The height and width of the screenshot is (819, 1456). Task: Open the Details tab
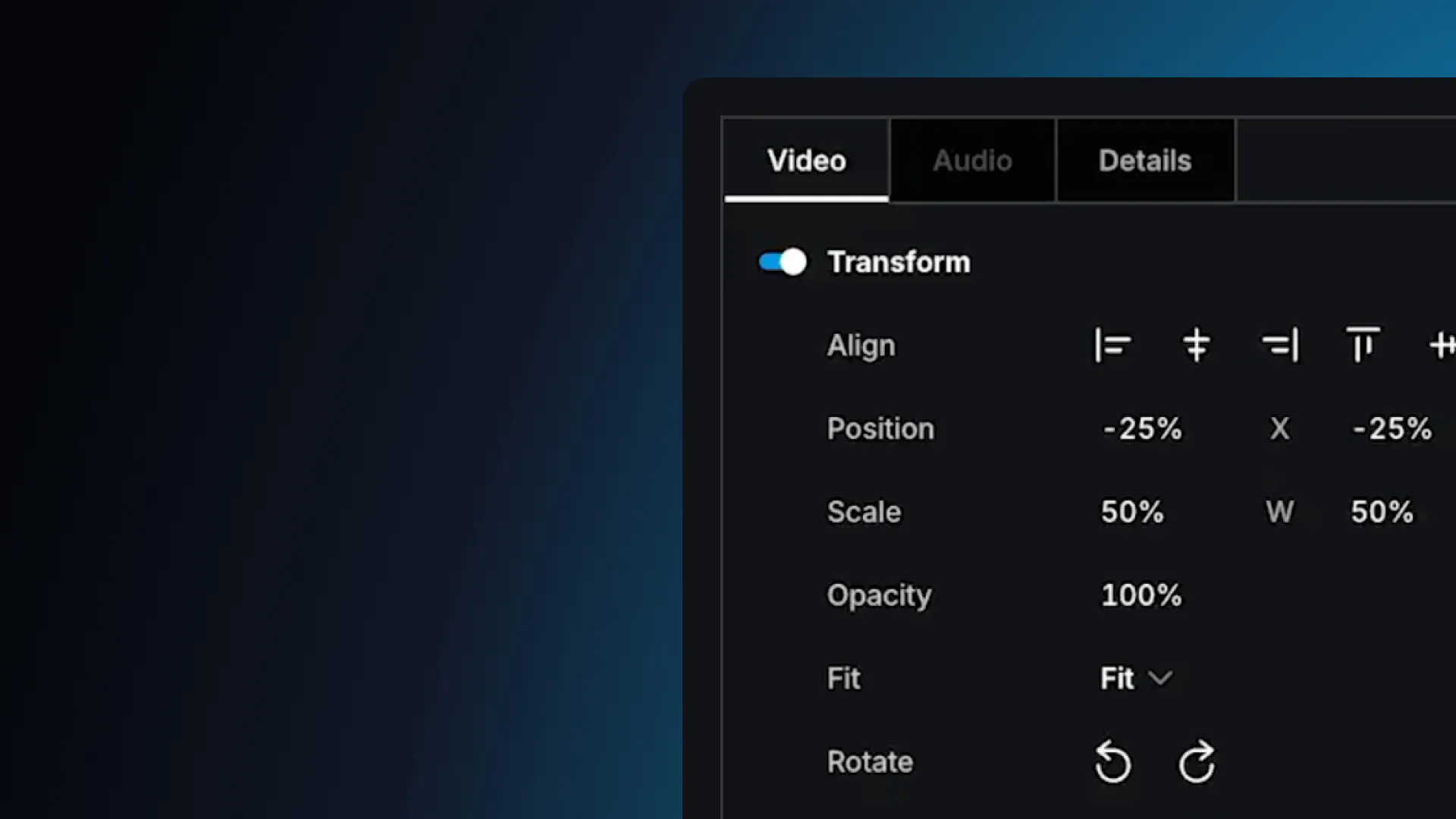tap(1145, 161)
